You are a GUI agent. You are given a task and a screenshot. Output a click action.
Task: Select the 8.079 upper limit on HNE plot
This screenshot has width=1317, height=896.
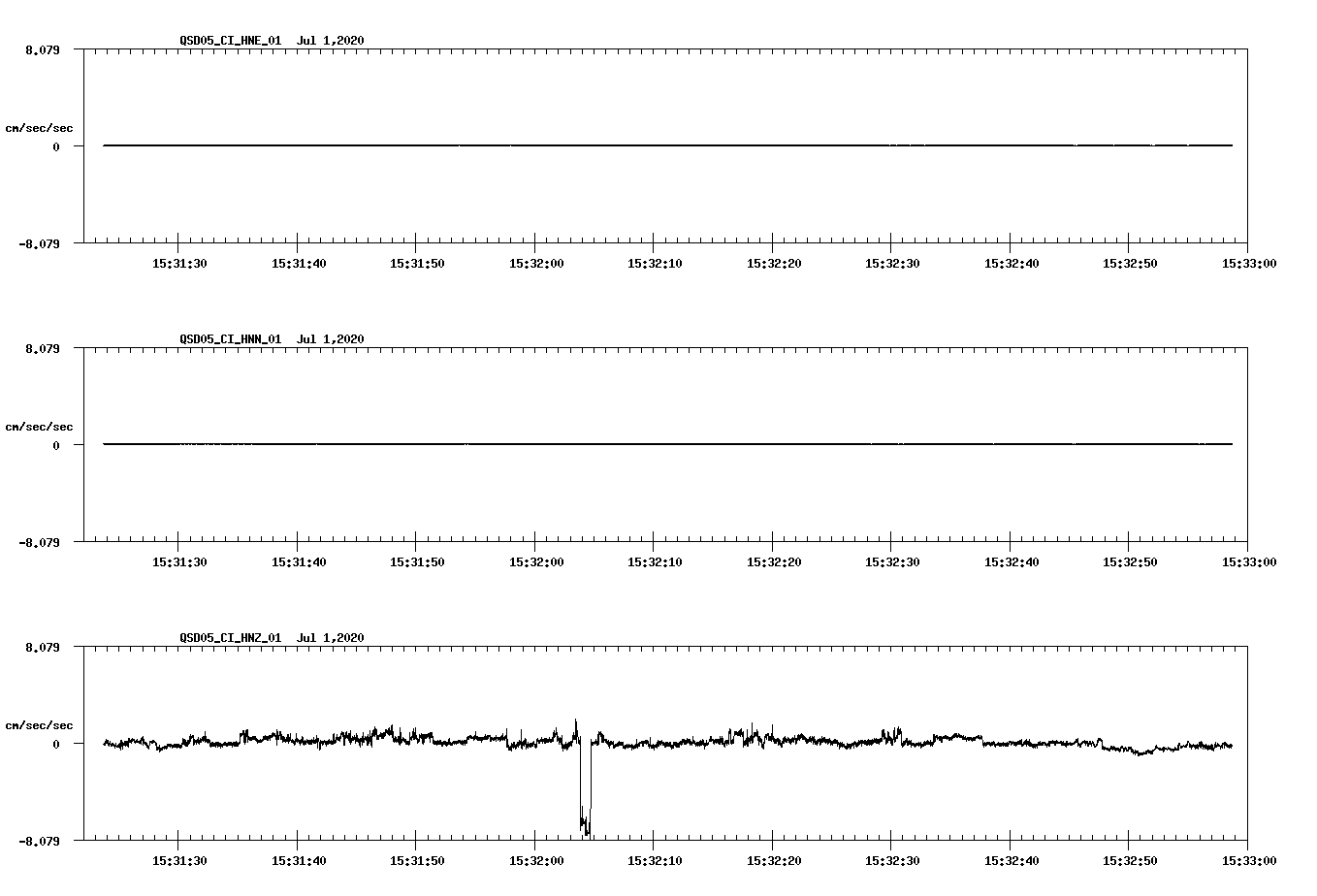click(43, 49)
